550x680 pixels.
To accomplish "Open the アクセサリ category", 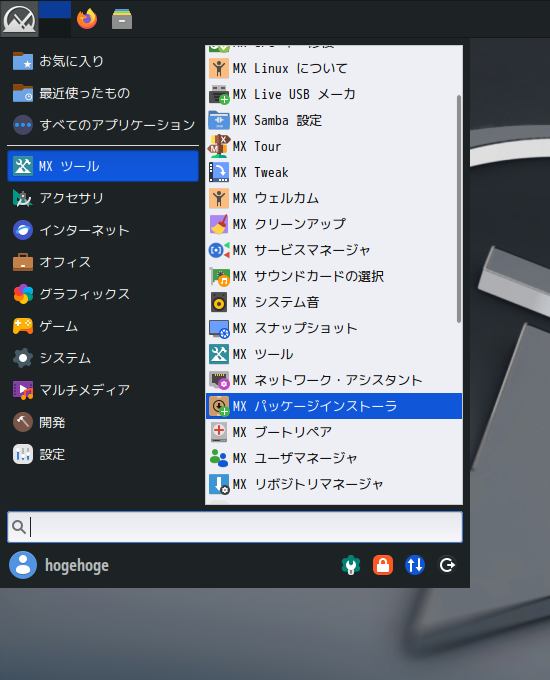I will tap(103, 198).
